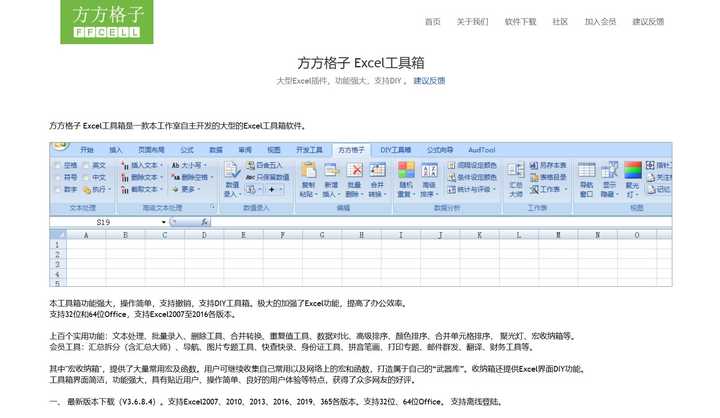Open the 社区 navigation link
This screenshot has height=418, width=720.
point(560,22)
